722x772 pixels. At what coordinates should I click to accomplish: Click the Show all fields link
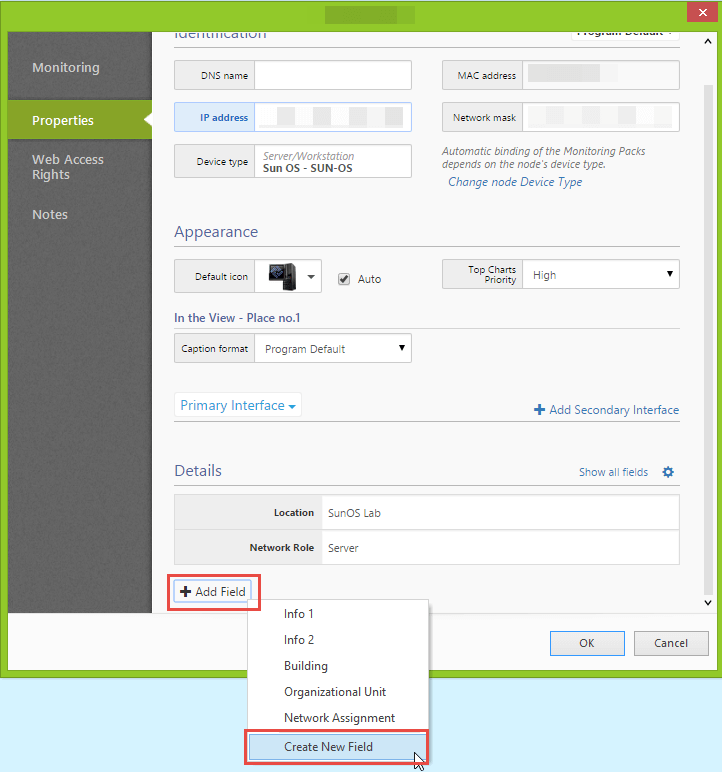click(x=613, y=472)
